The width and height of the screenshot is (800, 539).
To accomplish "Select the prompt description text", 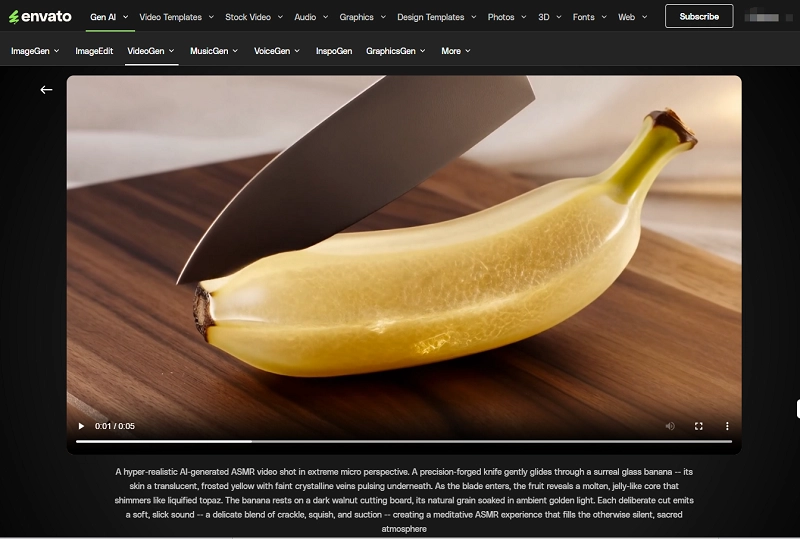I will click(x=404, y=500).
